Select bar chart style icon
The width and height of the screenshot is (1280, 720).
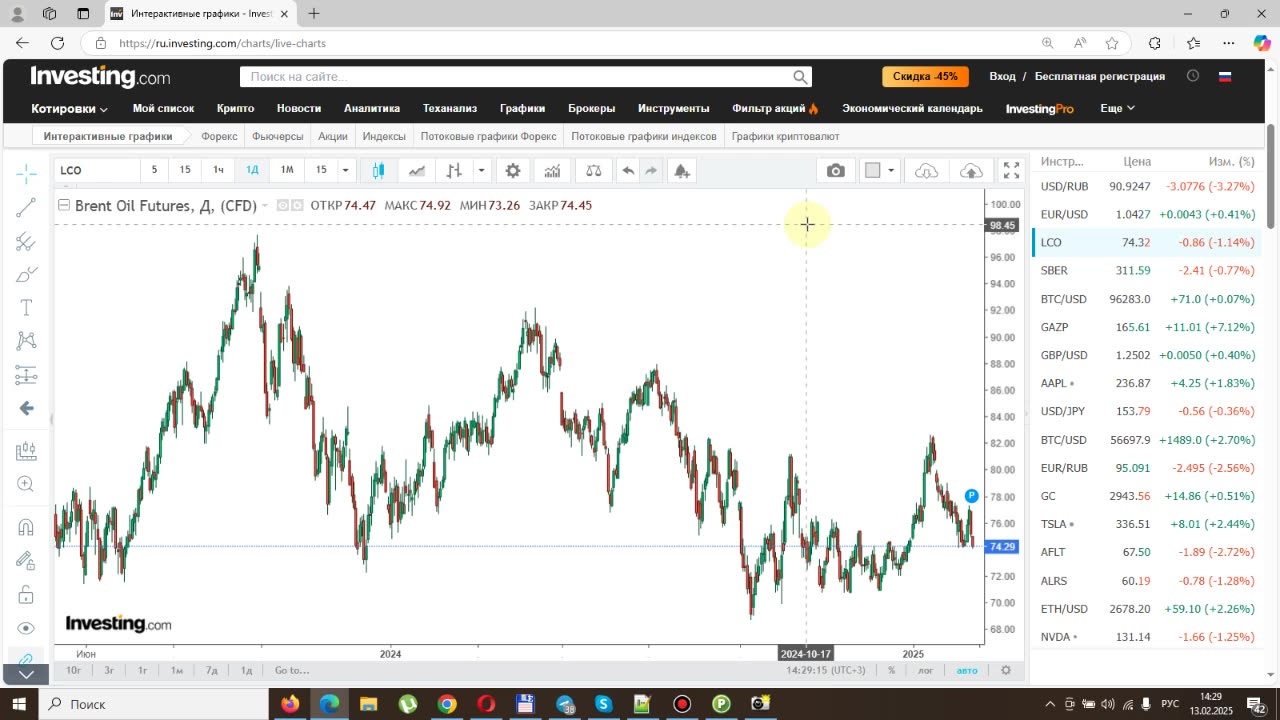click(x=454, y=171)
